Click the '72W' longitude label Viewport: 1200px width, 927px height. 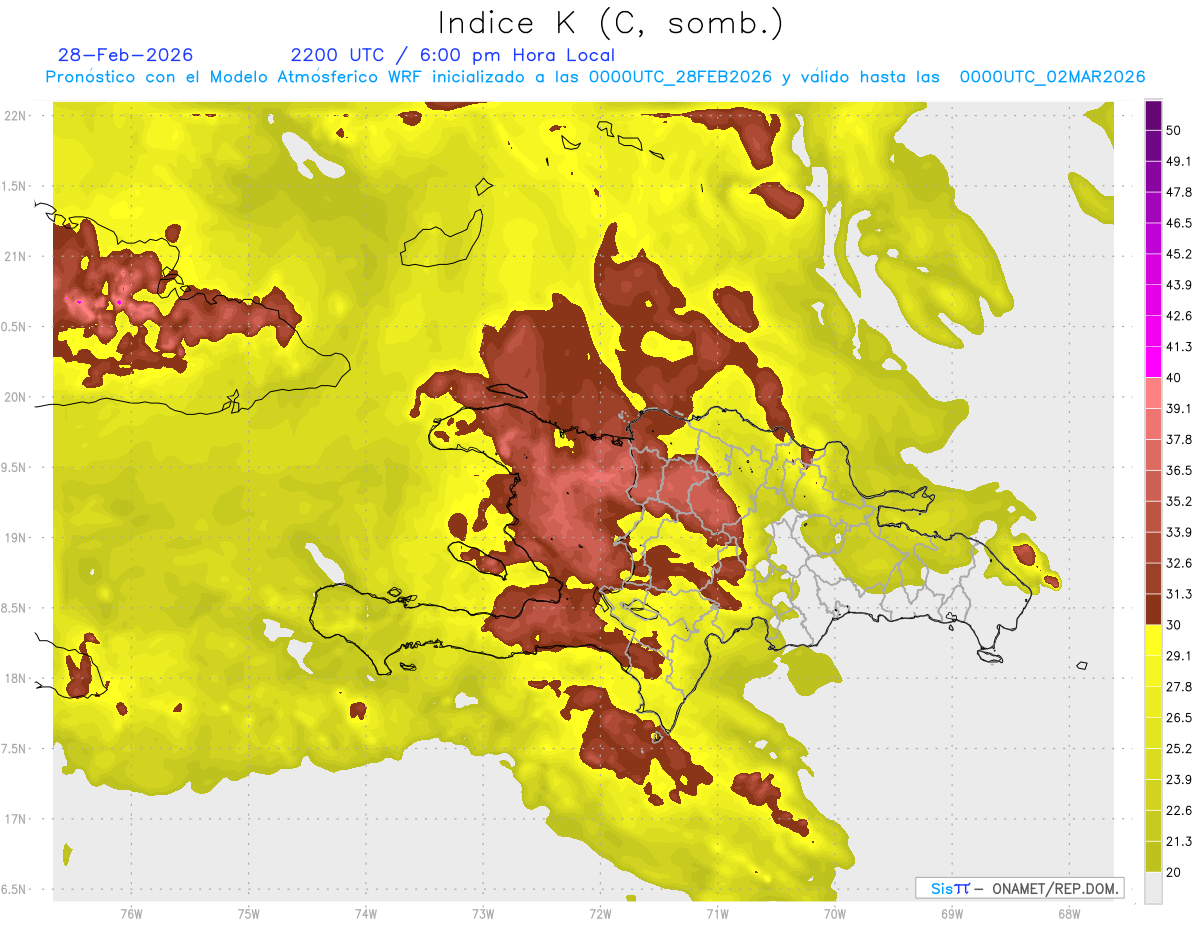point(600,913)
